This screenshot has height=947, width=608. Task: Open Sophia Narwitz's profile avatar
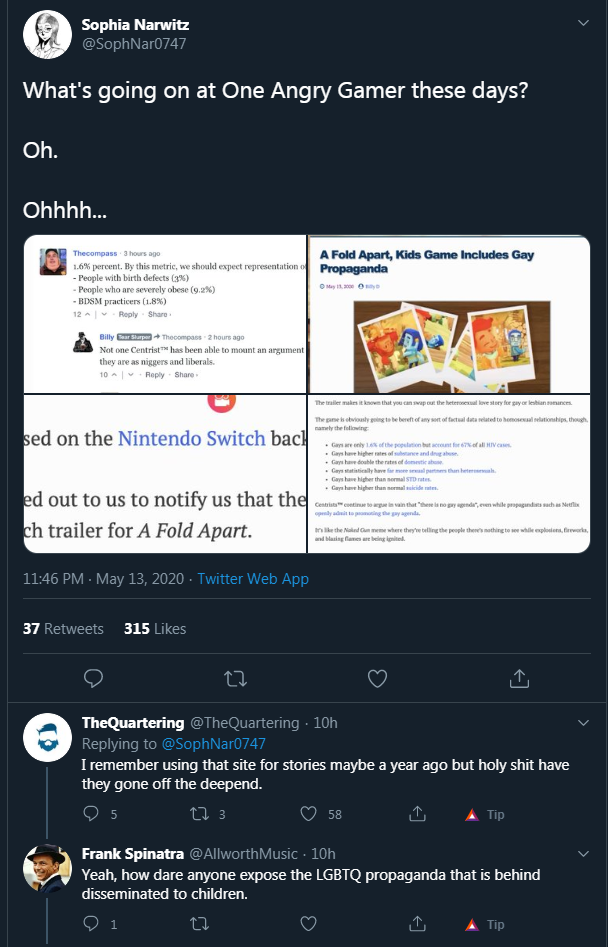tap(47, 34)
